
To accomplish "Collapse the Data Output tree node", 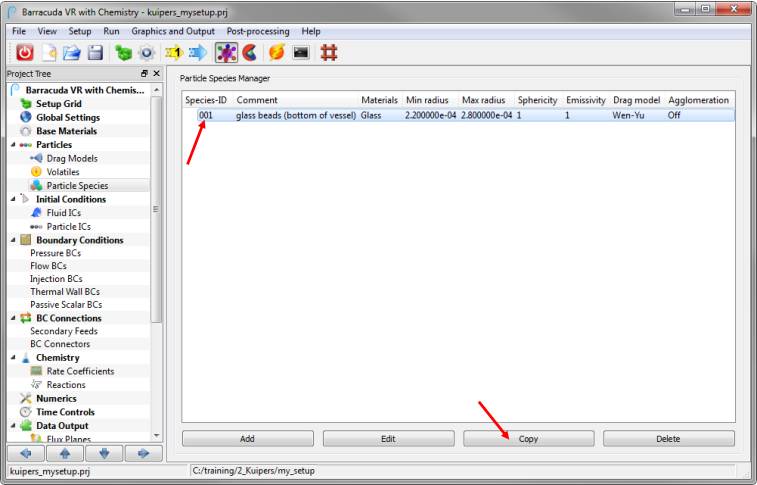I will pyautogui.click(x=13, y=426).
